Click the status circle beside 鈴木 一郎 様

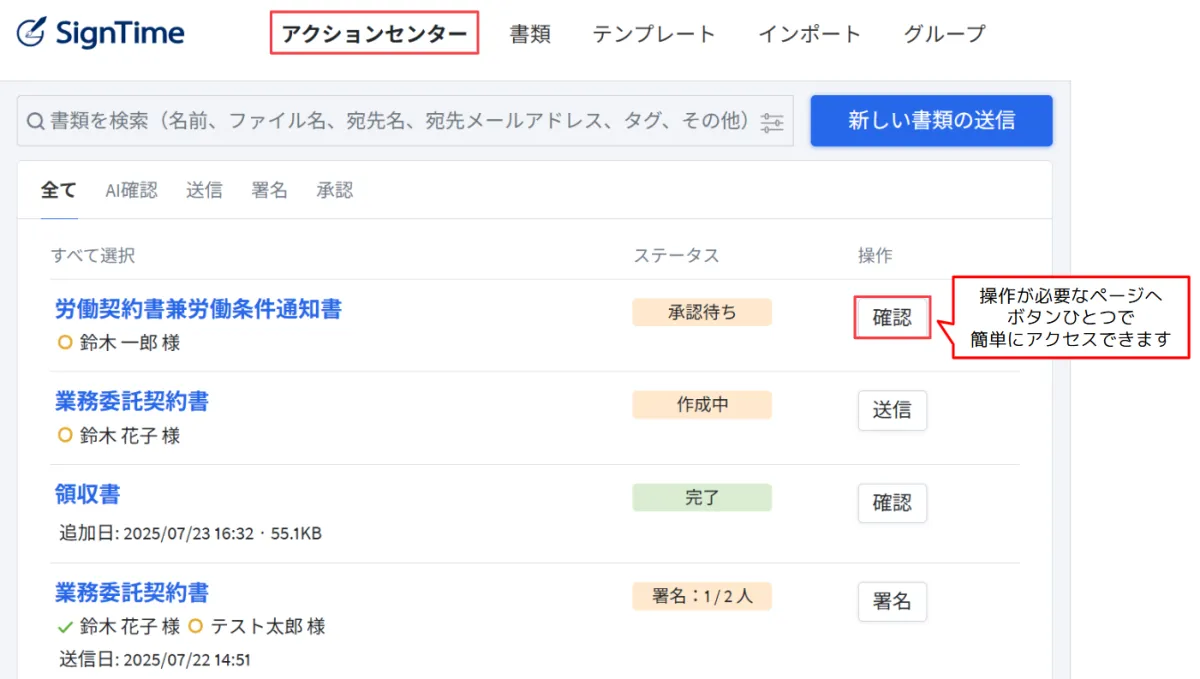[65, 342]
